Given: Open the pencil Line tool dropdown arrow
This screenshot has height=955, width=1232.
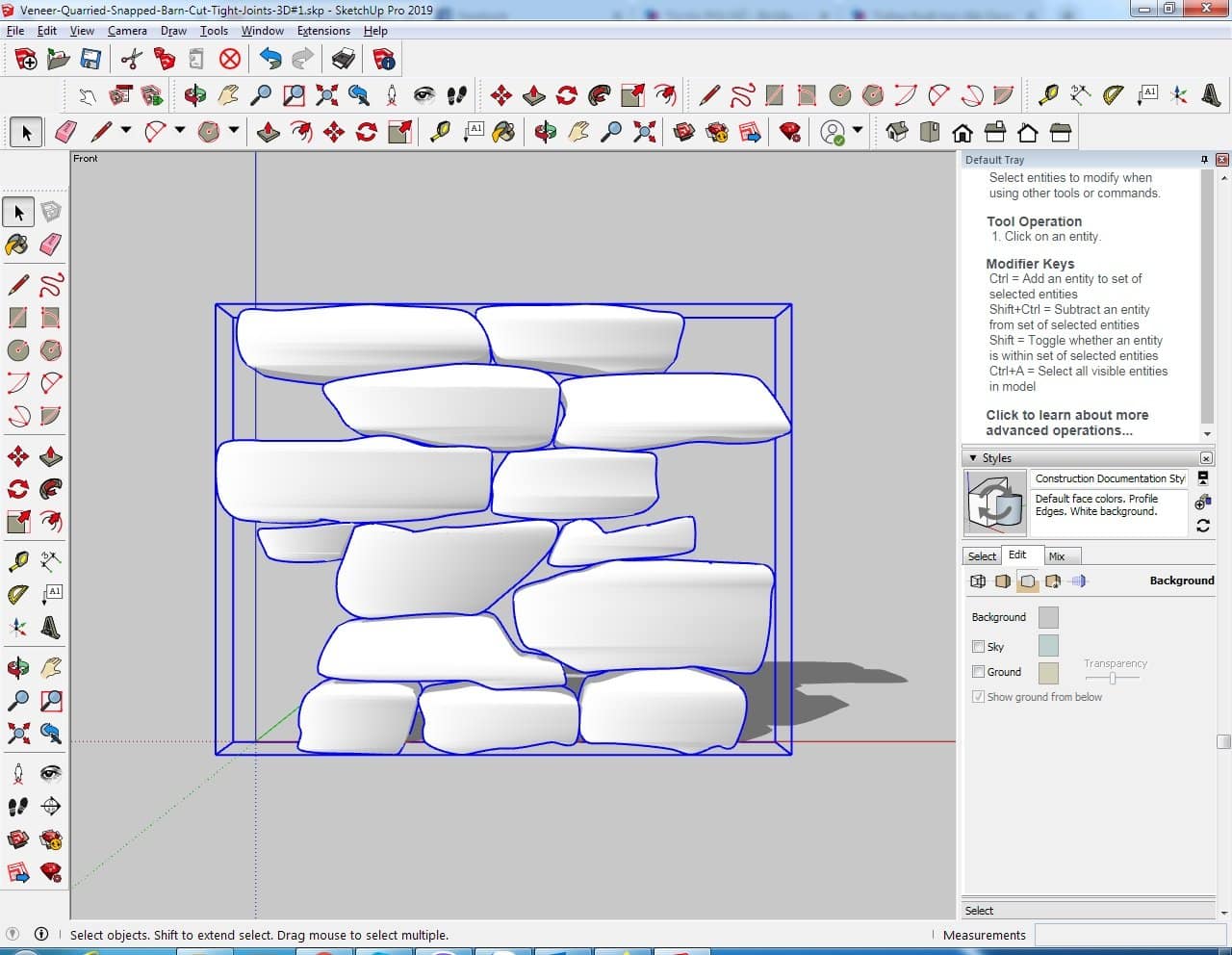Looking at the screenshot, I should click(125, 131).
